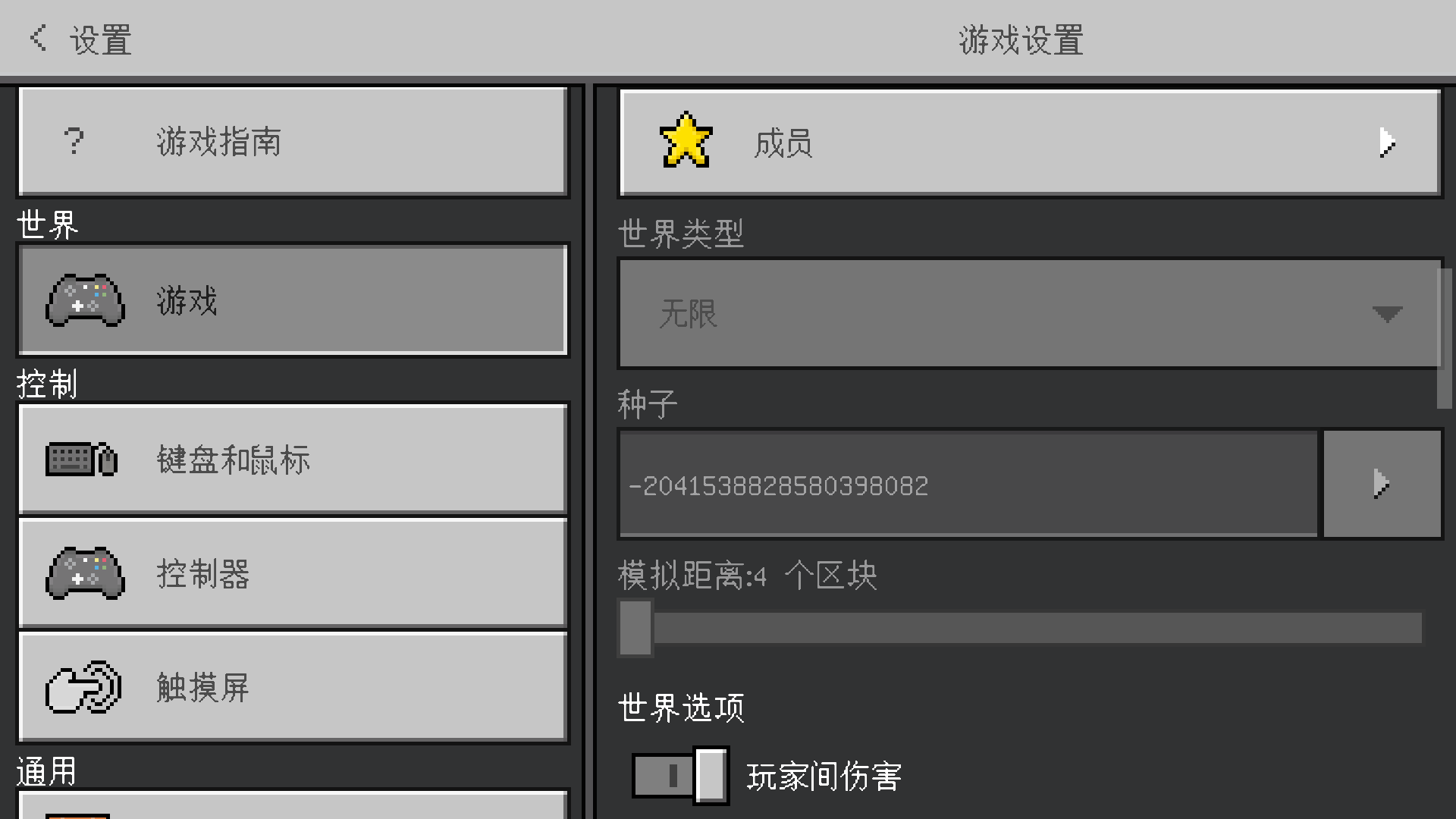
Task: Click the yellow star icon beside 成员
Action: (x=686, y=140)
